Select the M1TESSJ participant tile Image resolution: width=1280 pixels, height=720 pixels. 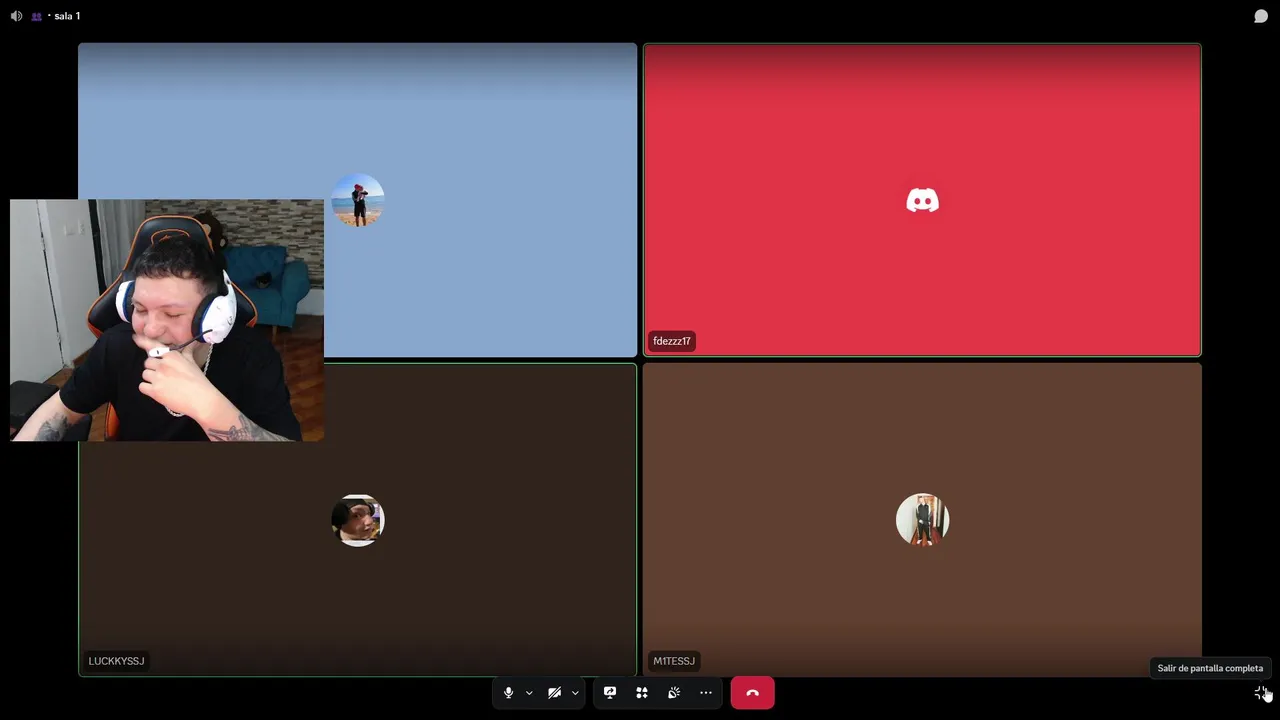[x=922, y=520]
